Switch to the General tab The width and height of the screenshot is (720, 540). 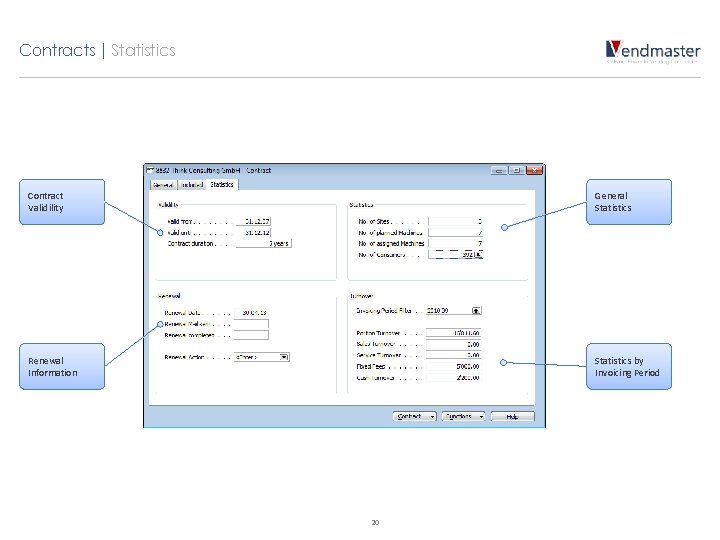click(163, 185)
